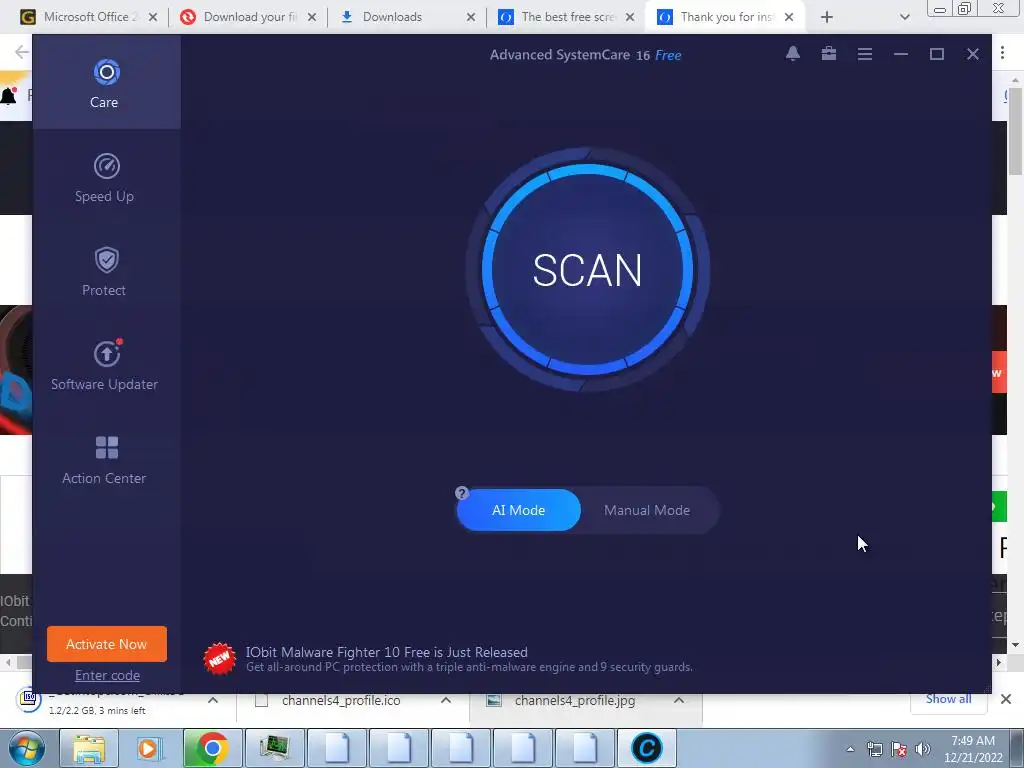
Task: Go back in Chrome browser
Action: (x=21, y=52)
